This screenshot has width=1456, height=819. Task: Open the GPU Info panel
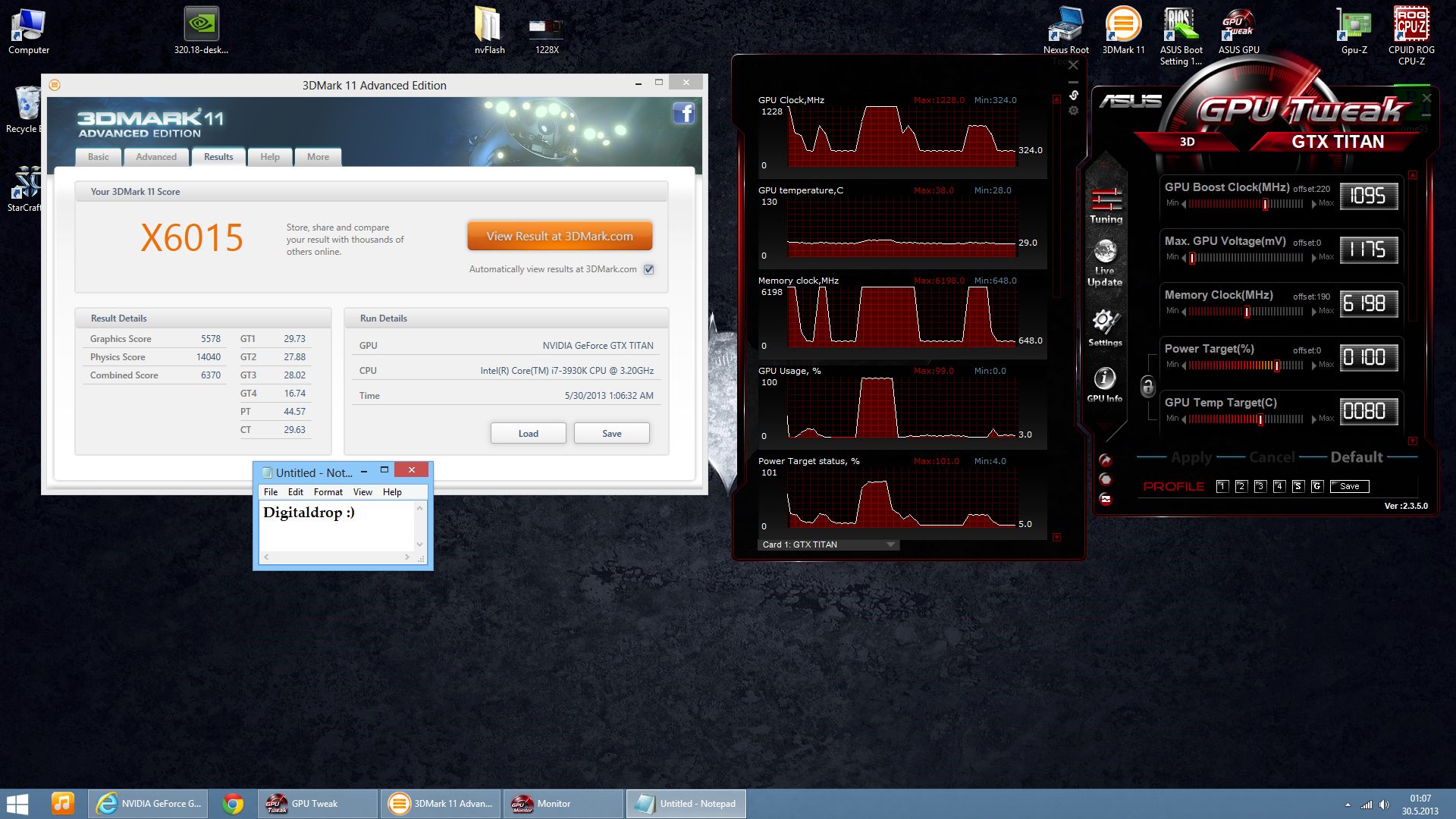[1105, 384]
